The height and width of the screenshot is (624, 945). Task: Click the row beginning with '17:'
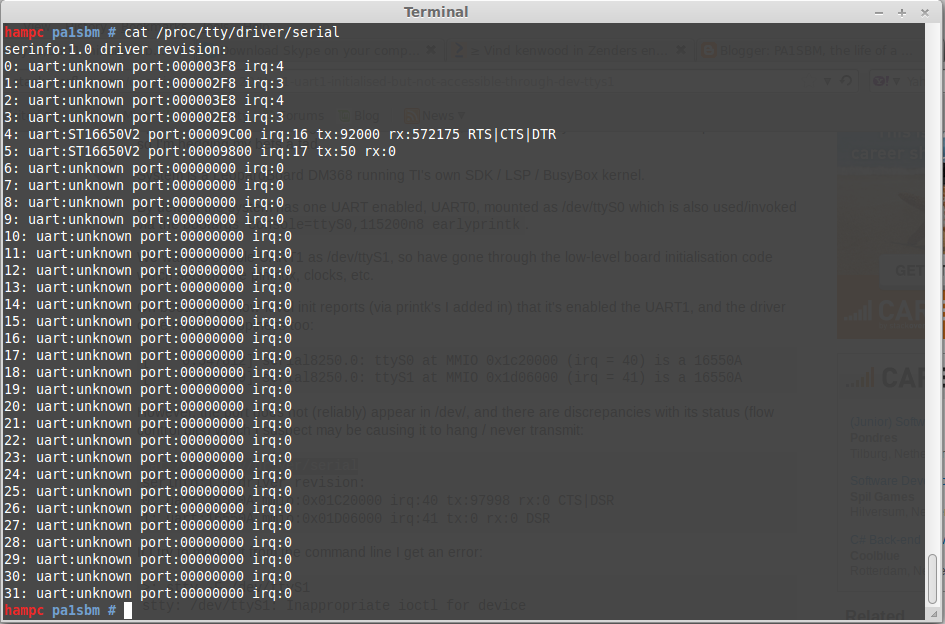pos(148,356)
